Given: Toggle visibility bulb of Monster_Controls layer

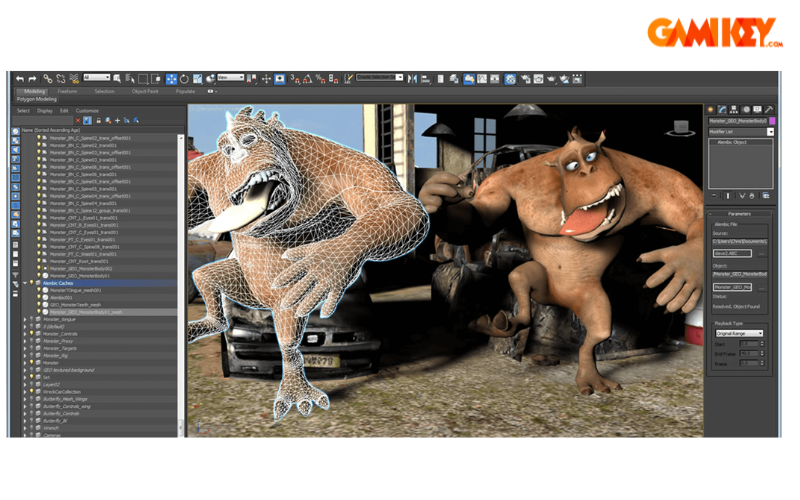Looking at the screenshot, I should 32,334.
